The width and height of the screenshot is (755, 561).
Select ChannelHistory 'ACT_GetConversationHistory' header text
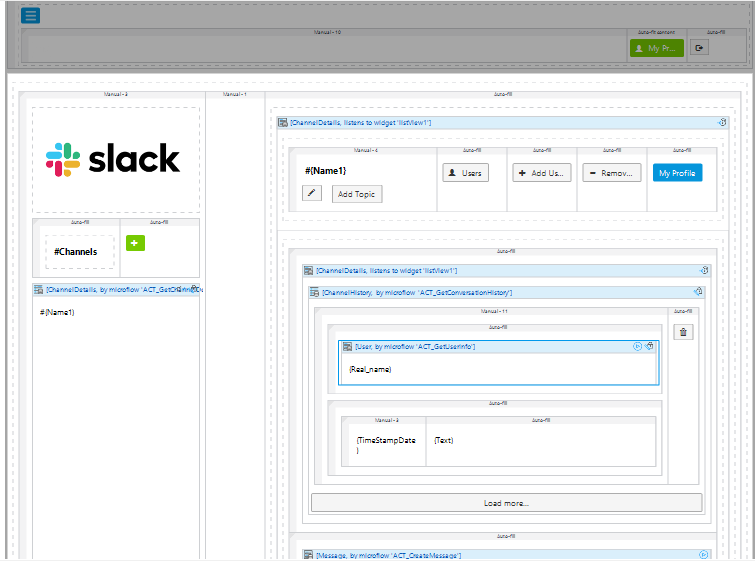coord(417,292)
